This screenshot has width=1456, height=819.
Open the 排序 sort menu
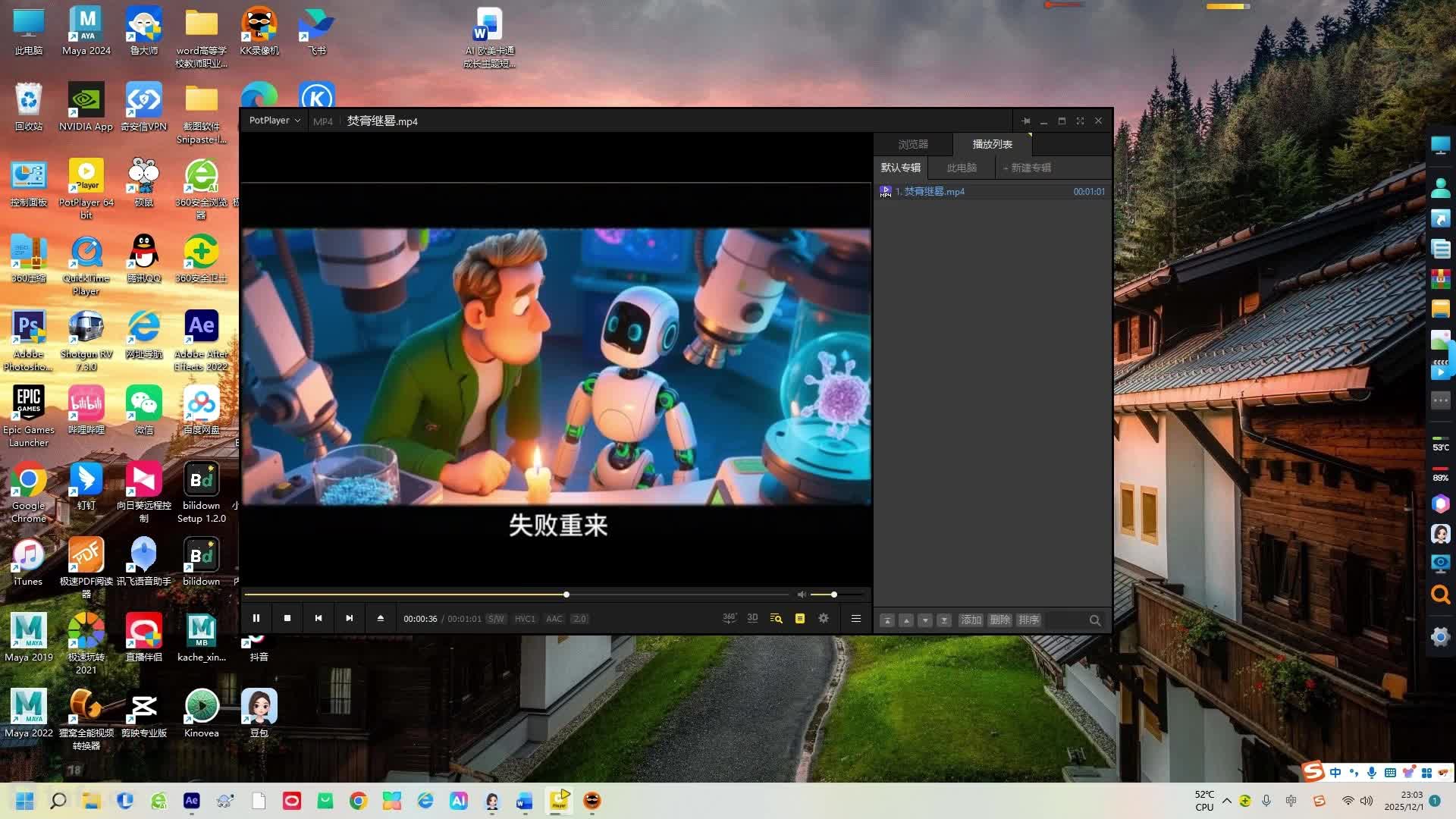[x=1029, y=620]
